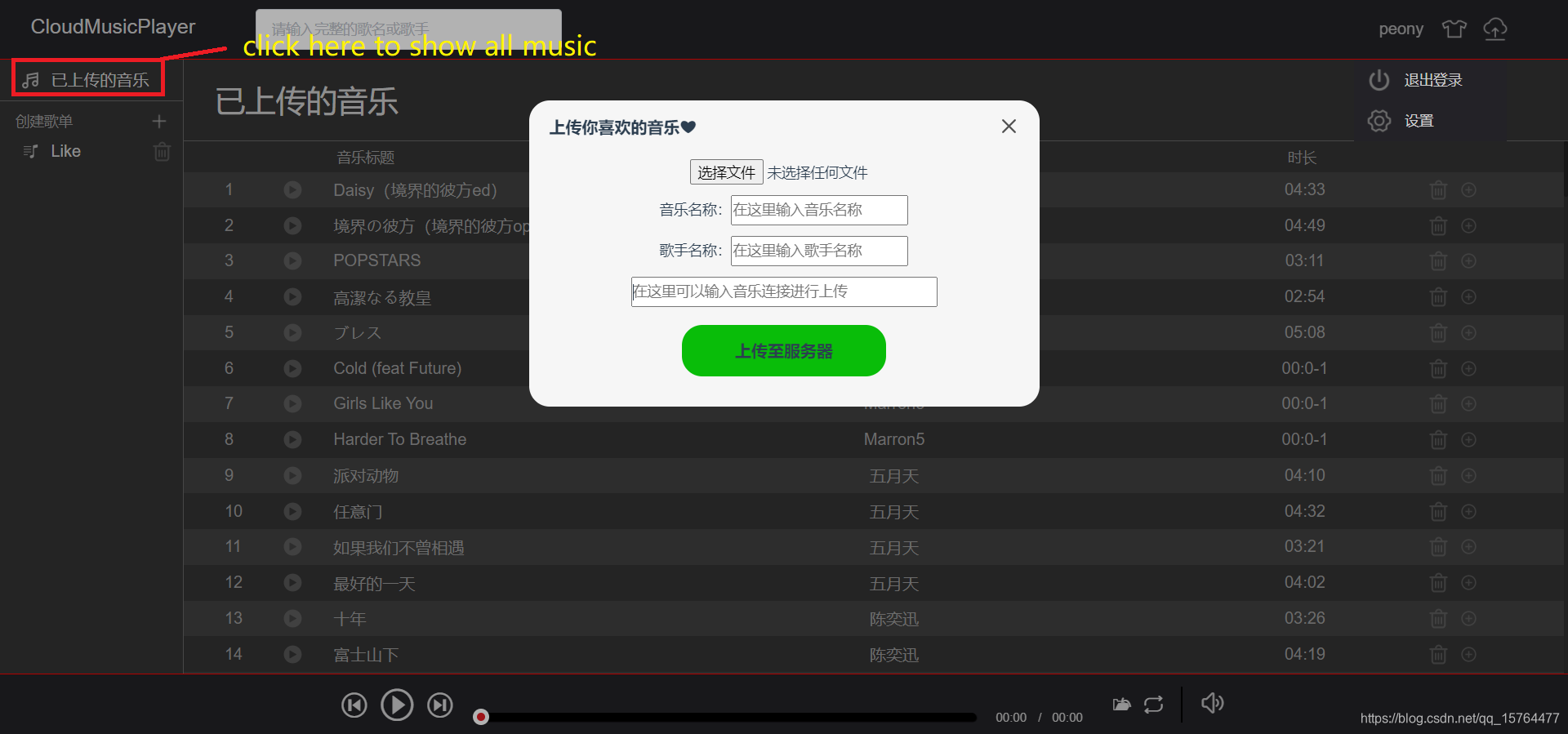Viewport: 1568px width, 734px height.
Task: Skip to previous track
Action: (354, 705)
